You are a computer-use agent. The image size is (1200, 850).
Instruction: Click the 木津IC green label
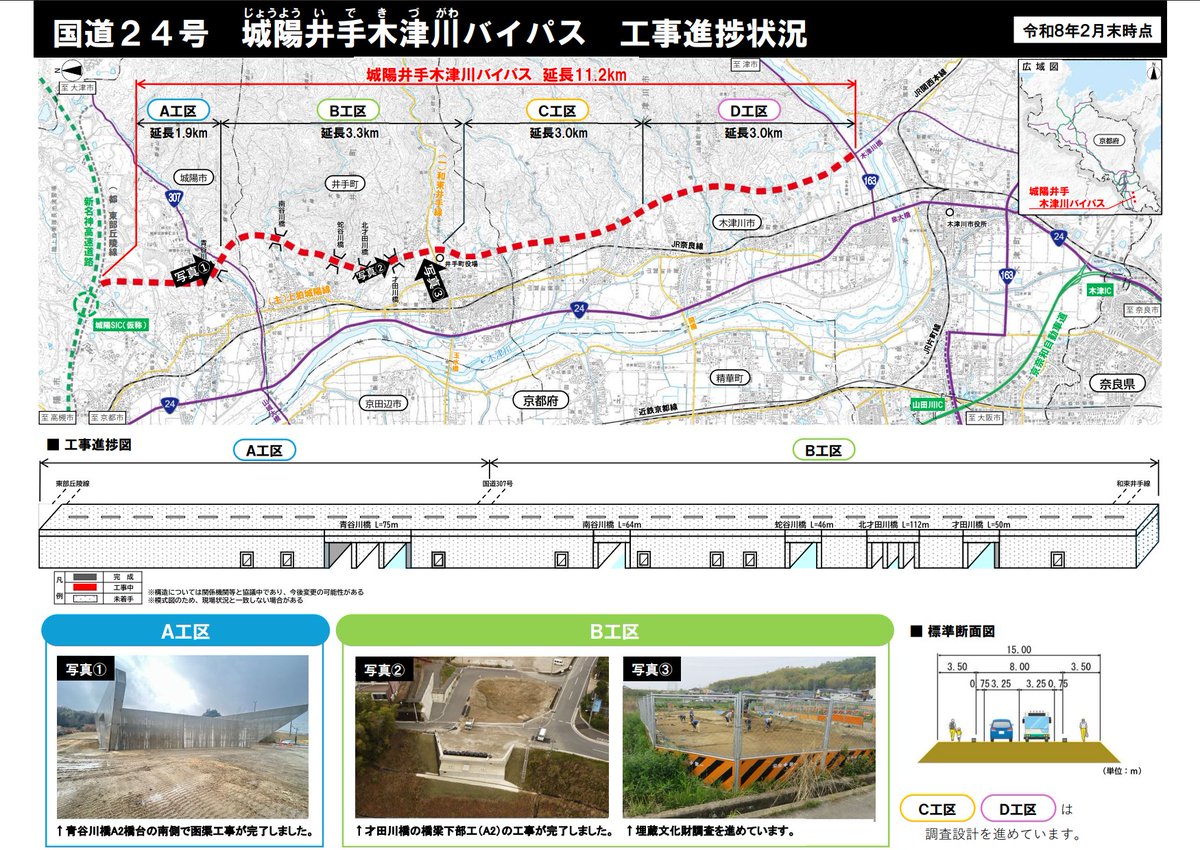[1101, 289]
